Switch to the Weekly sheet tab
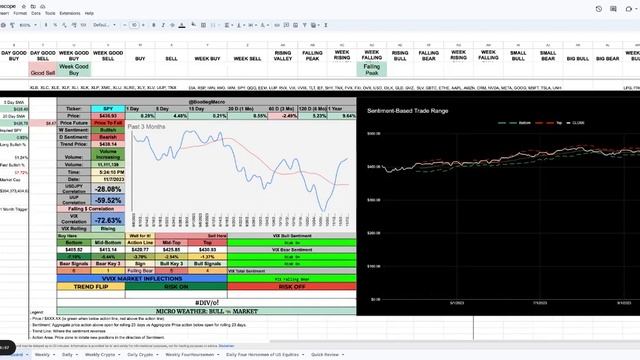This screenshot has width=640, height=360. [x=44, y=355]
